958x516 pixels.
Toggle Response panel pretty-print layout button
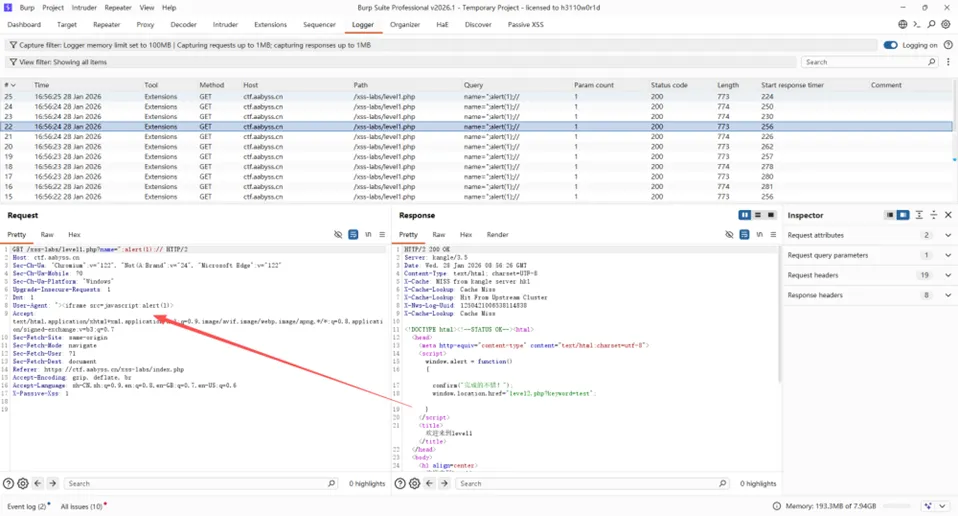coord(744,234)
